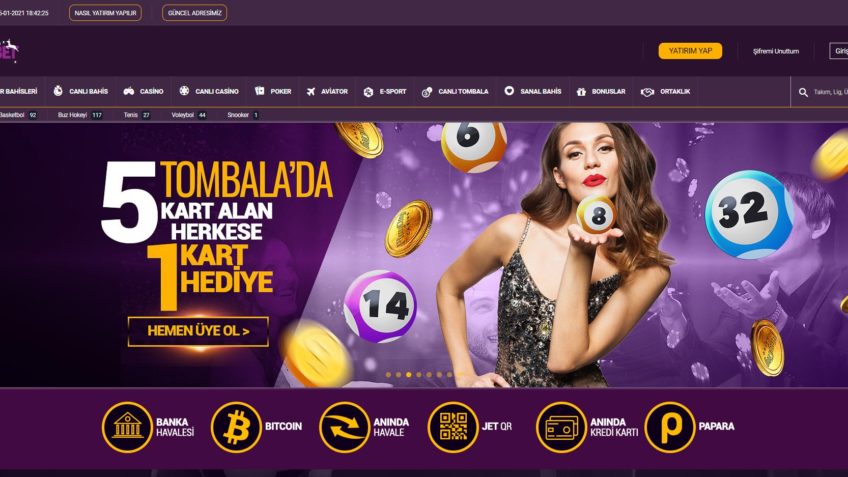The image size is (848, 477).
Task: Open the Güncel Adresimiz button
Action: 195,13
